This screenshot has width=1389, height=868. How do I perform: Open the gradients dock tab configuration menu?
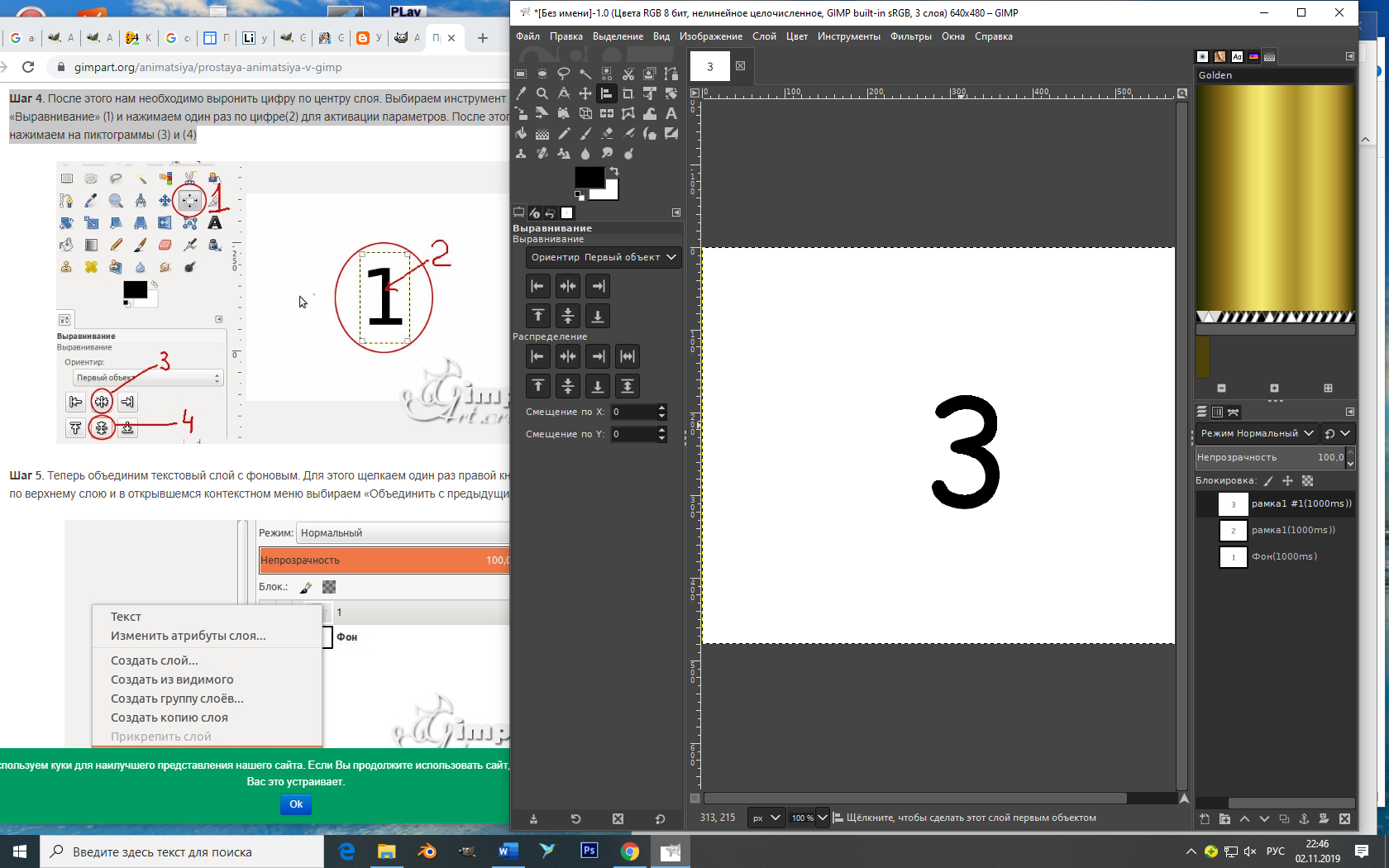coord(1349,56)
